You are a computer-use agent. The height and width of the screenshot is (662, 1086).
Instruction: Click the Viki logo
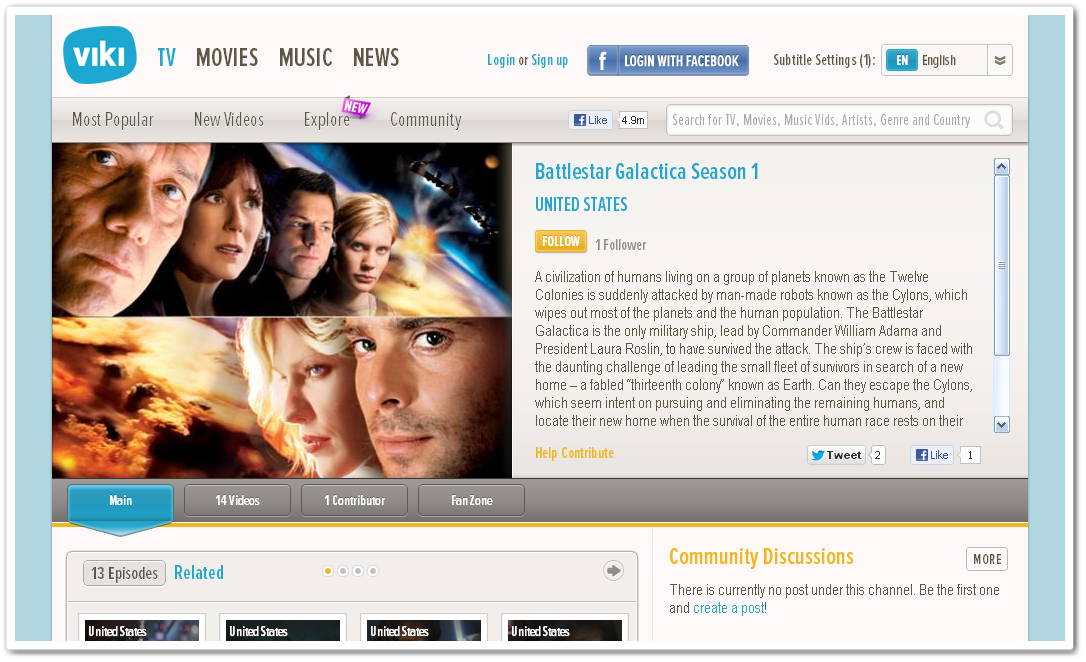[x=100, y=55]
